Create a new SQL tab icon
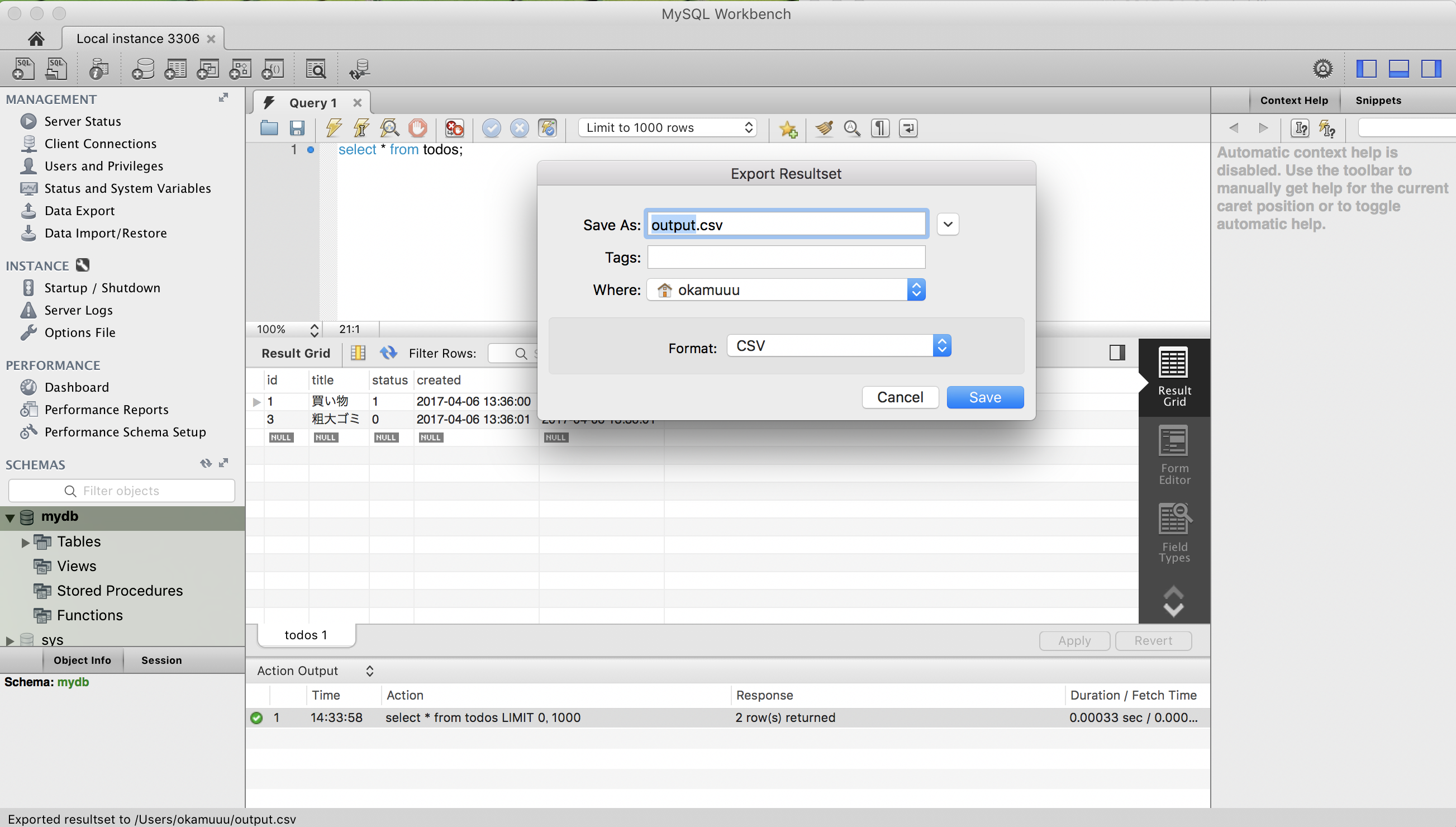The image size is (1456, 827). click(23, 69)
